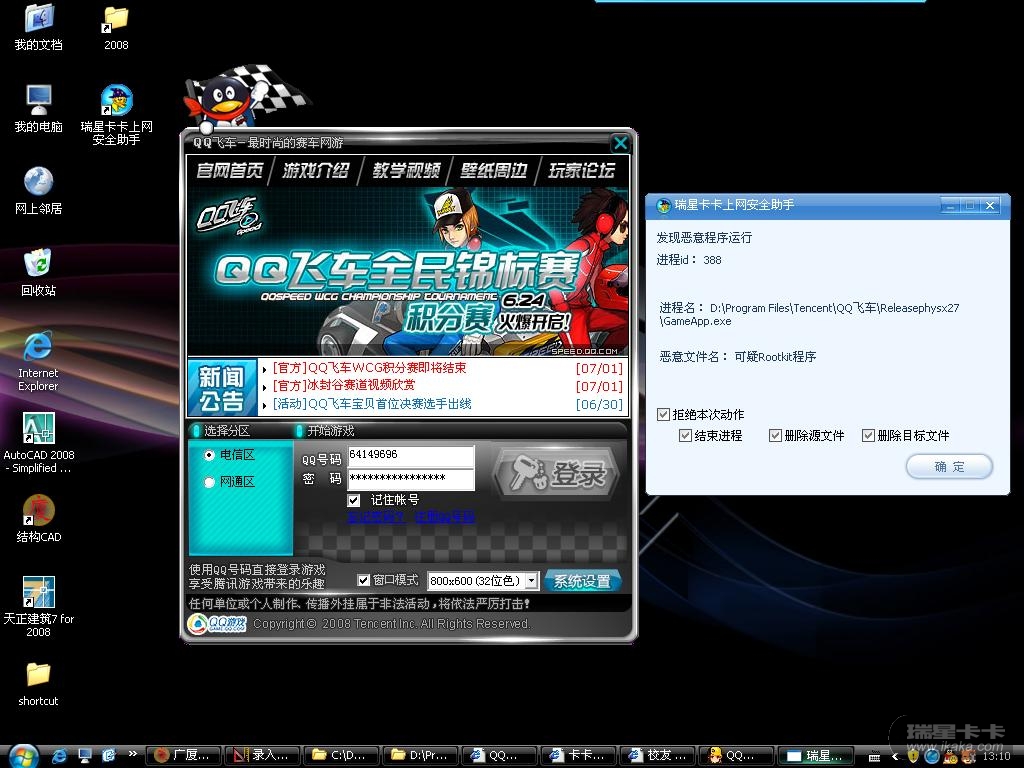Screen dimensions: 1024x768
Task: Click the system tray clock 13:10
Action: tap(997, 756)
